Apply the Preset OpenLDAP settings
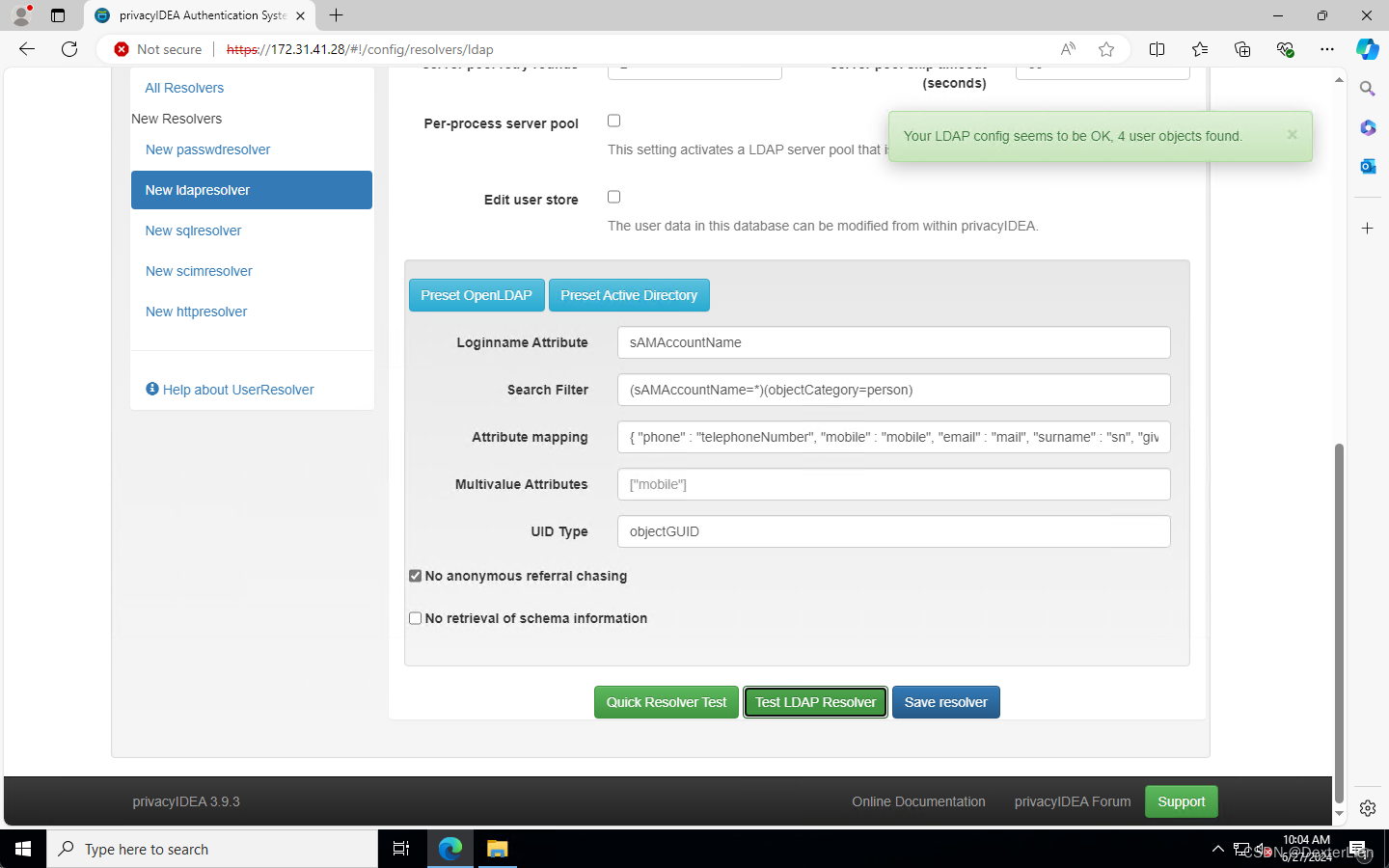 pyautogui.click(x=477, y=295)
